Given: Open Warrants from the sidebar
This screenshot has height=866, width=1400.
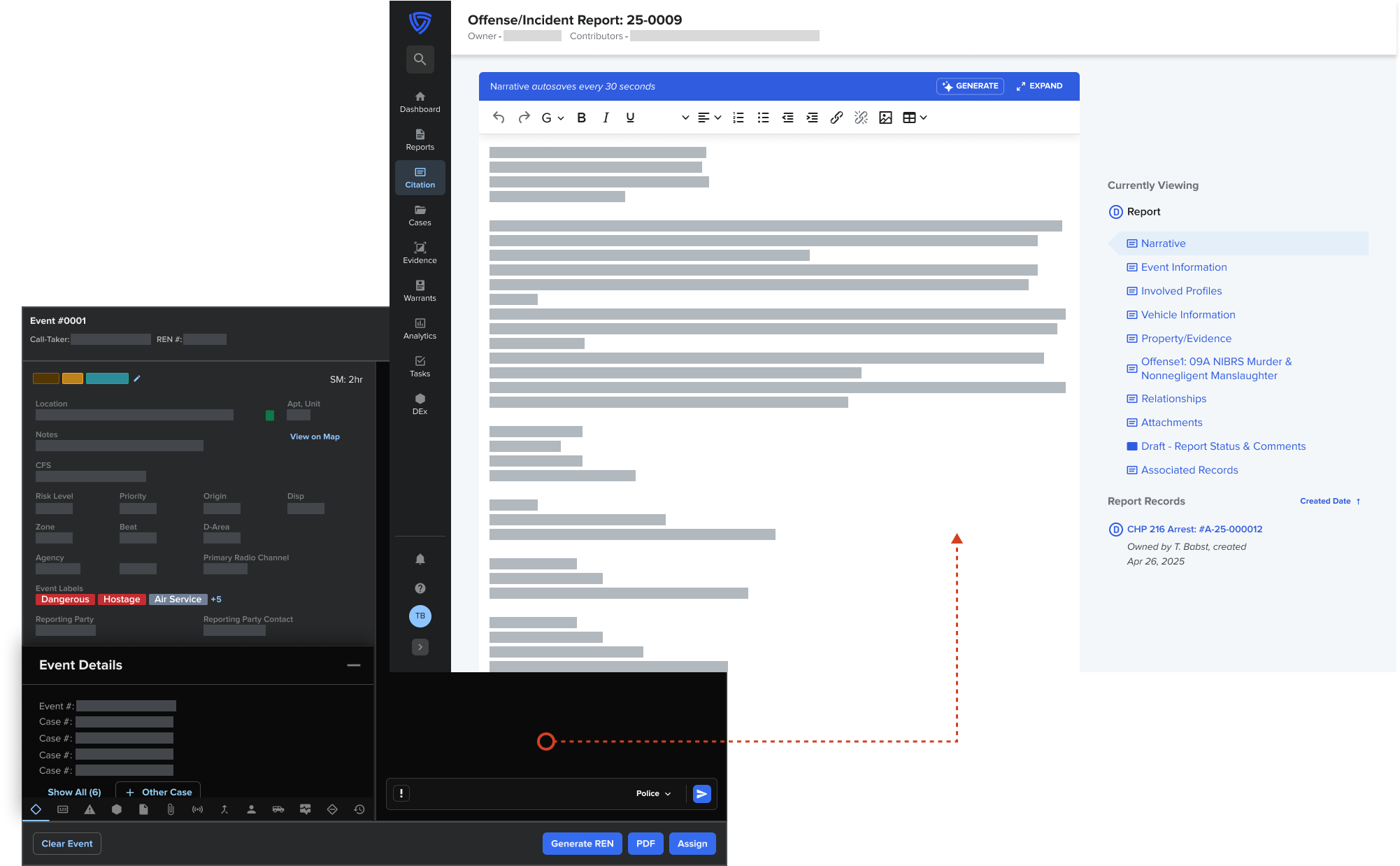Looking at the screenshot, I should pos(420,290).
